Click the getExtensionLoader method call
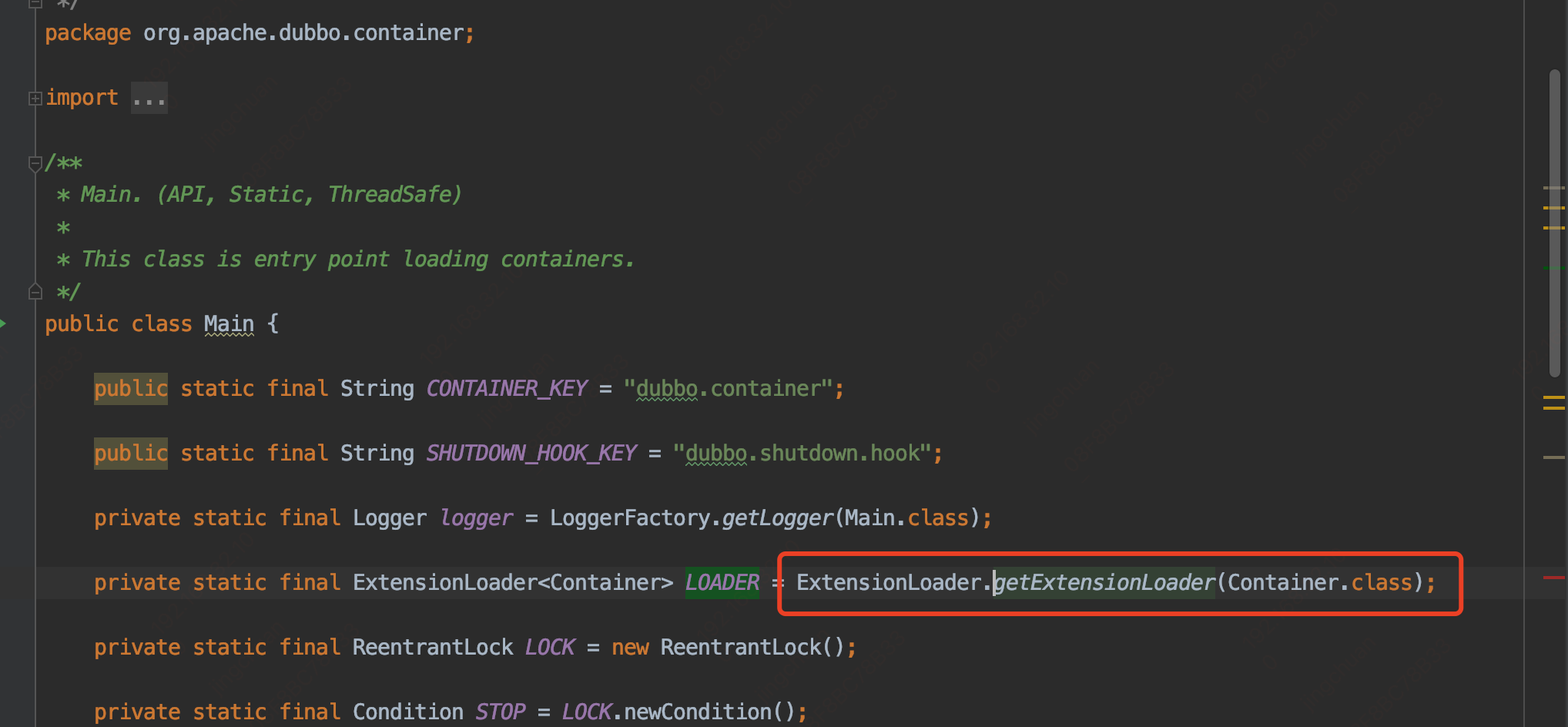 pyautogui.click(x=1104, y=582)
